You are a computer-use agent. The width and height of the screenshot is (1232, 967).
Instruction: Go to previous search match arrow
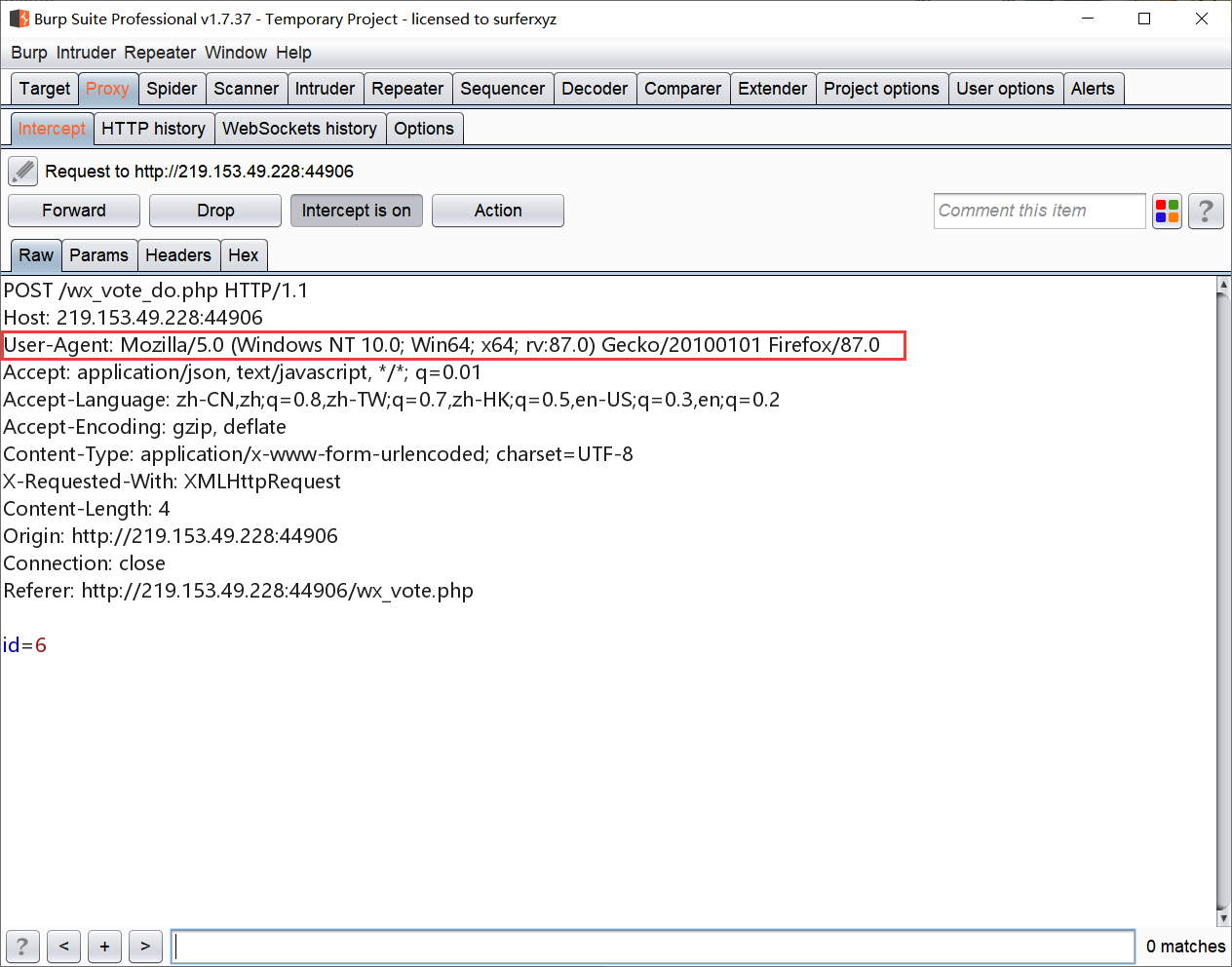(63, 947)
